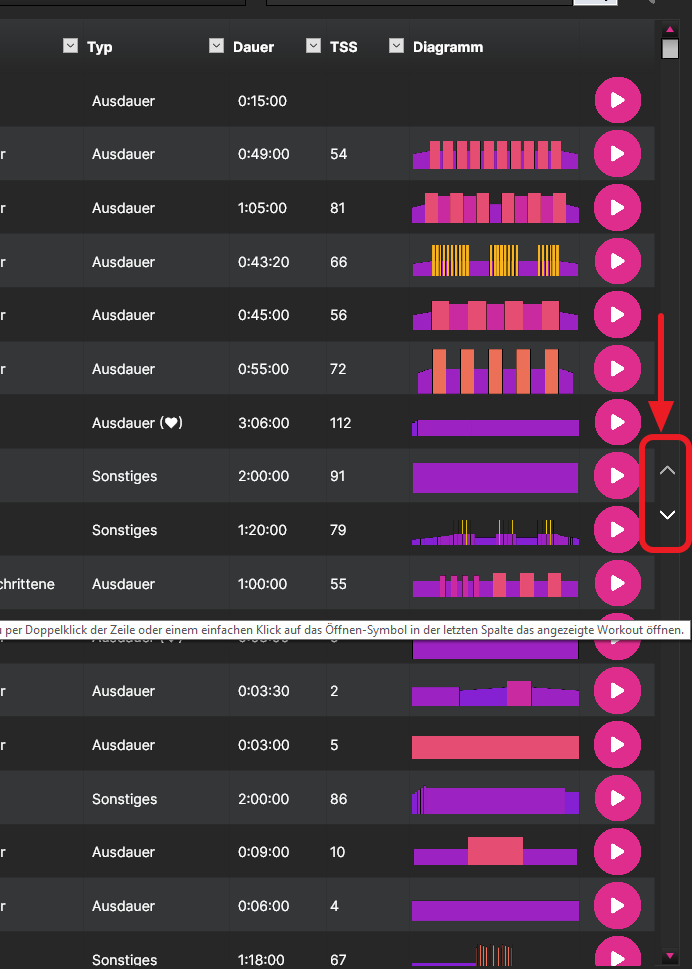Select the "0:09:00" duration cell

tap(263, 852)
